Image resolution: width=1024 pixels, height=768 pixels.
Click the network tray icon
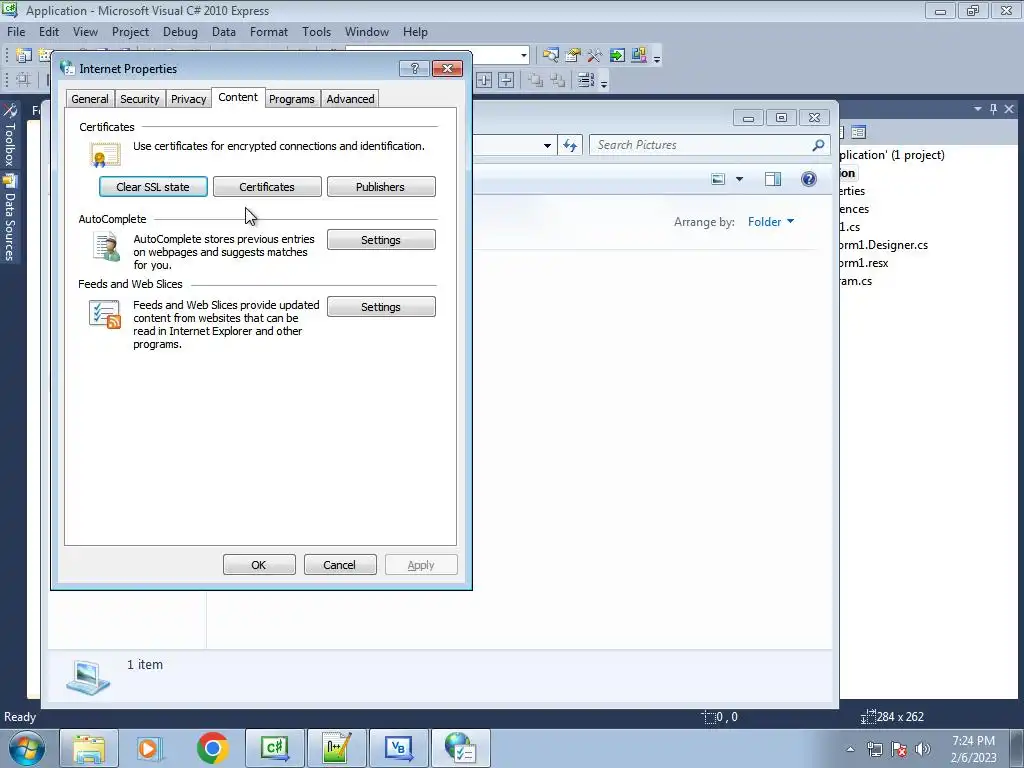tap(874, 748)
